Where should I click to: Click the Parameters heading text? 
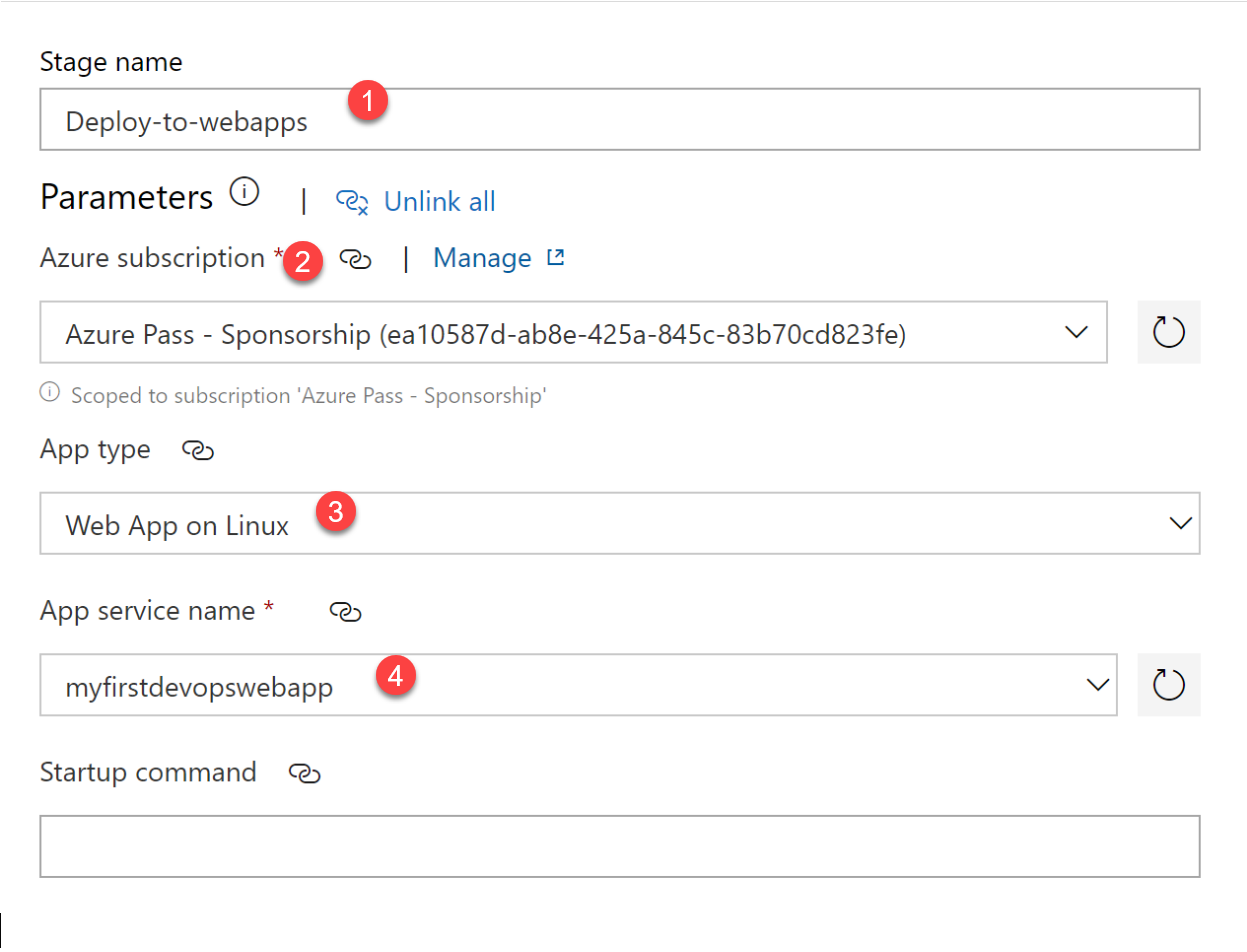coord(127,197)
